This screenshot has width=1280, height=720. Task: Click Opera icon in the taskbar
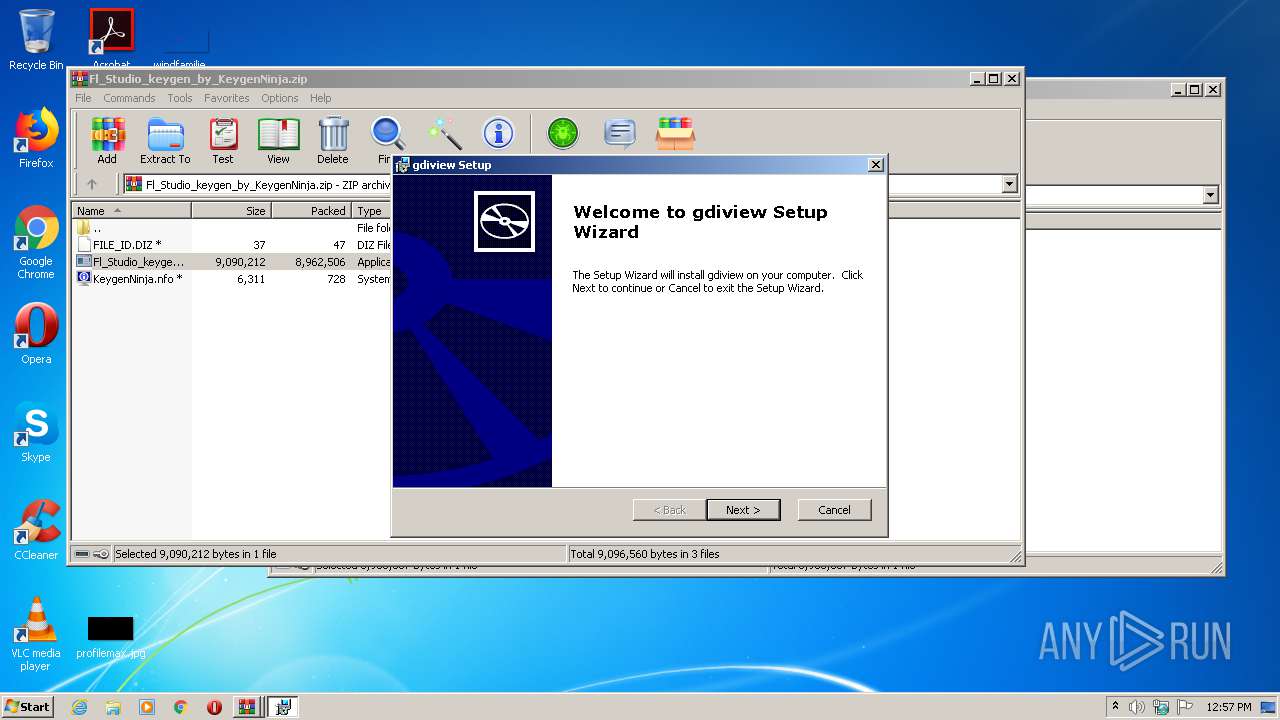[214, 707]
